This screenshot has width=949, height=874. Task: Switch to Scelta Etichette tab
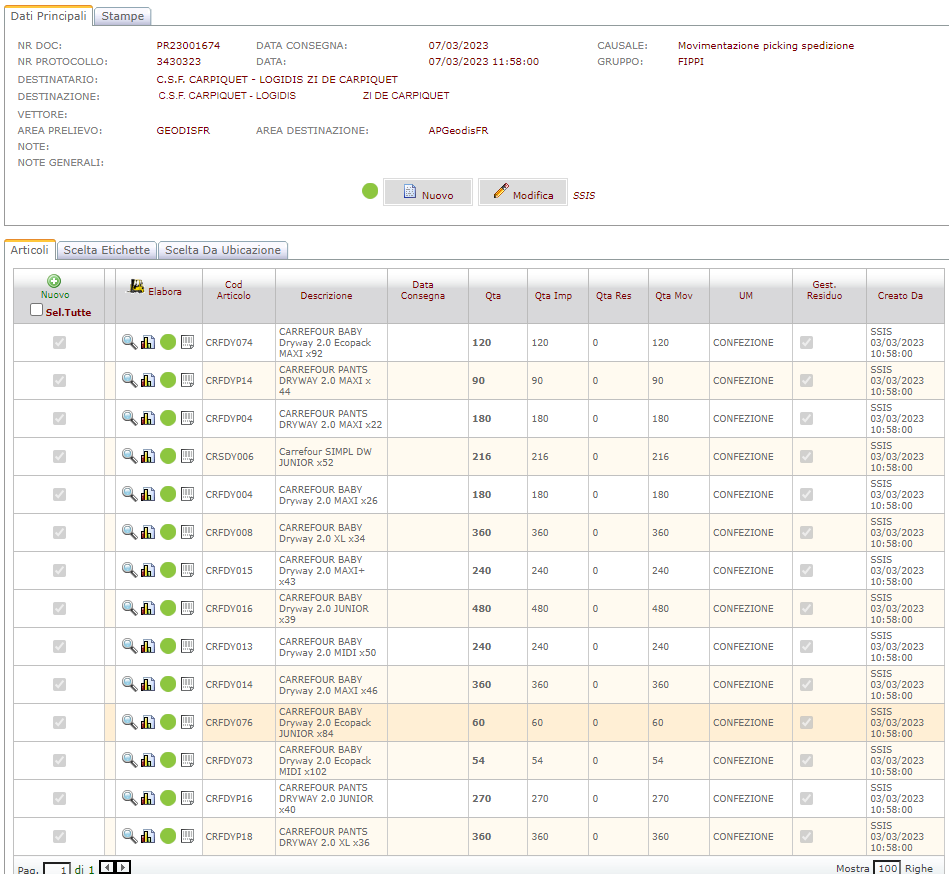(x=107, y=250)
